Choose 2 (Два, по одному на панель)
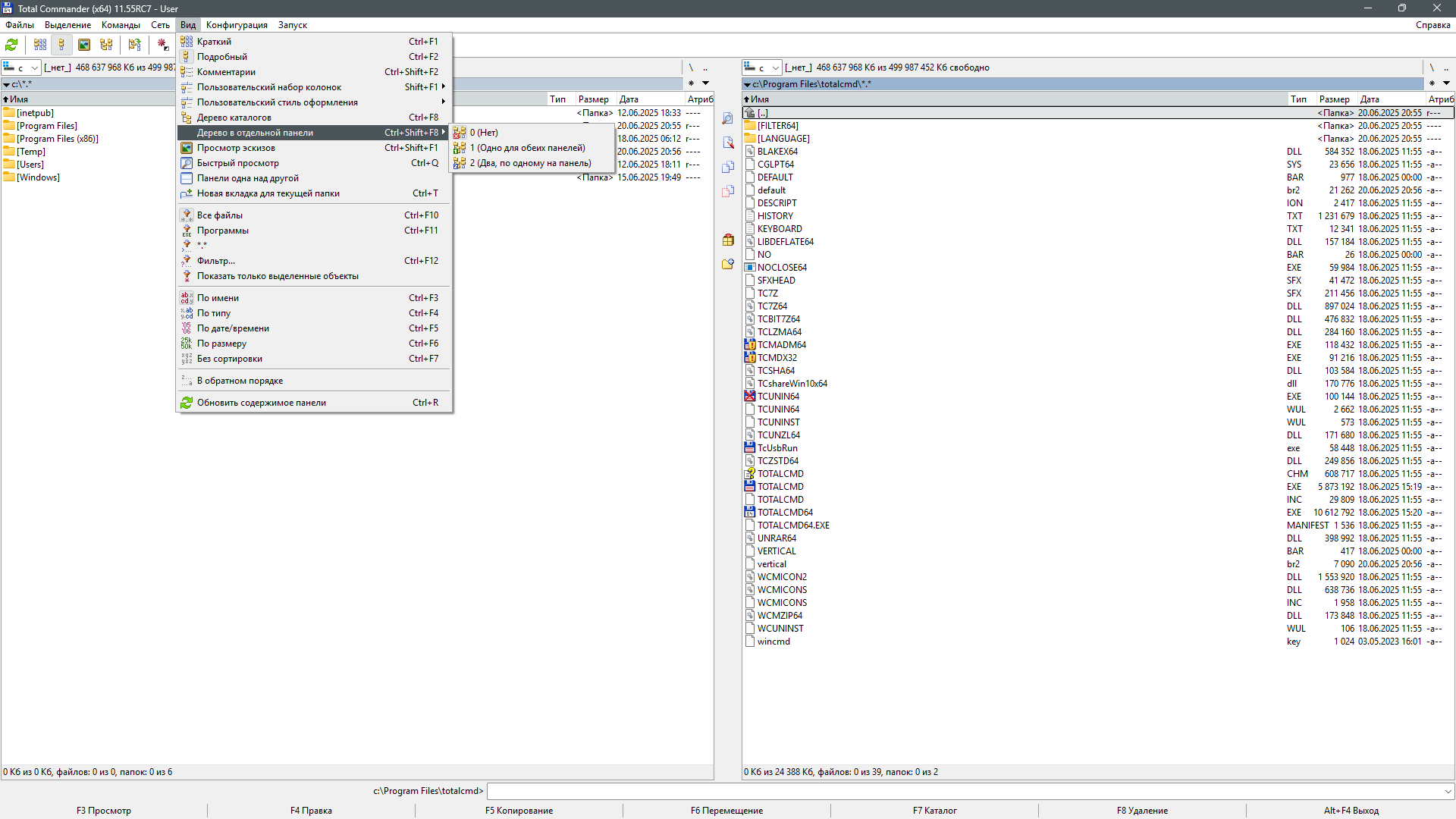Screen dimensions: 1456x819 click(532, 163)
